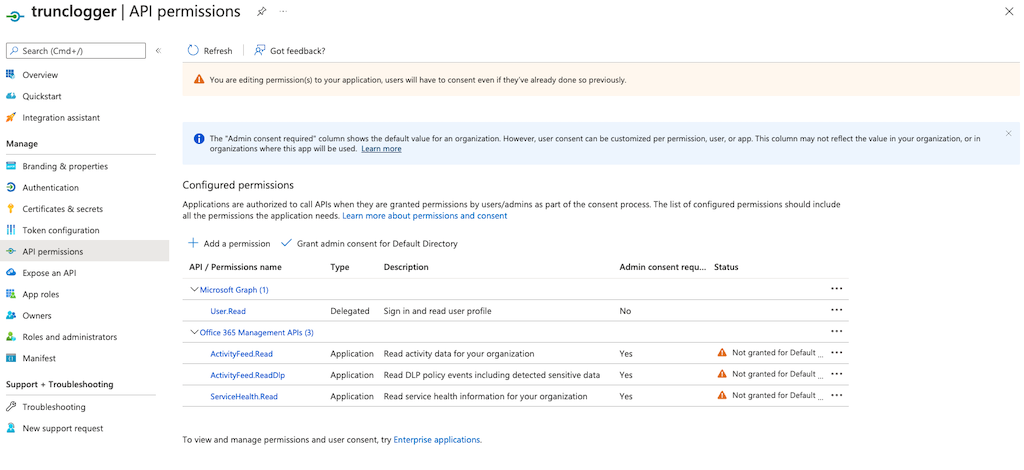
Task: Click the 'Read DLP policy events' description
Action: pos(492,375)
